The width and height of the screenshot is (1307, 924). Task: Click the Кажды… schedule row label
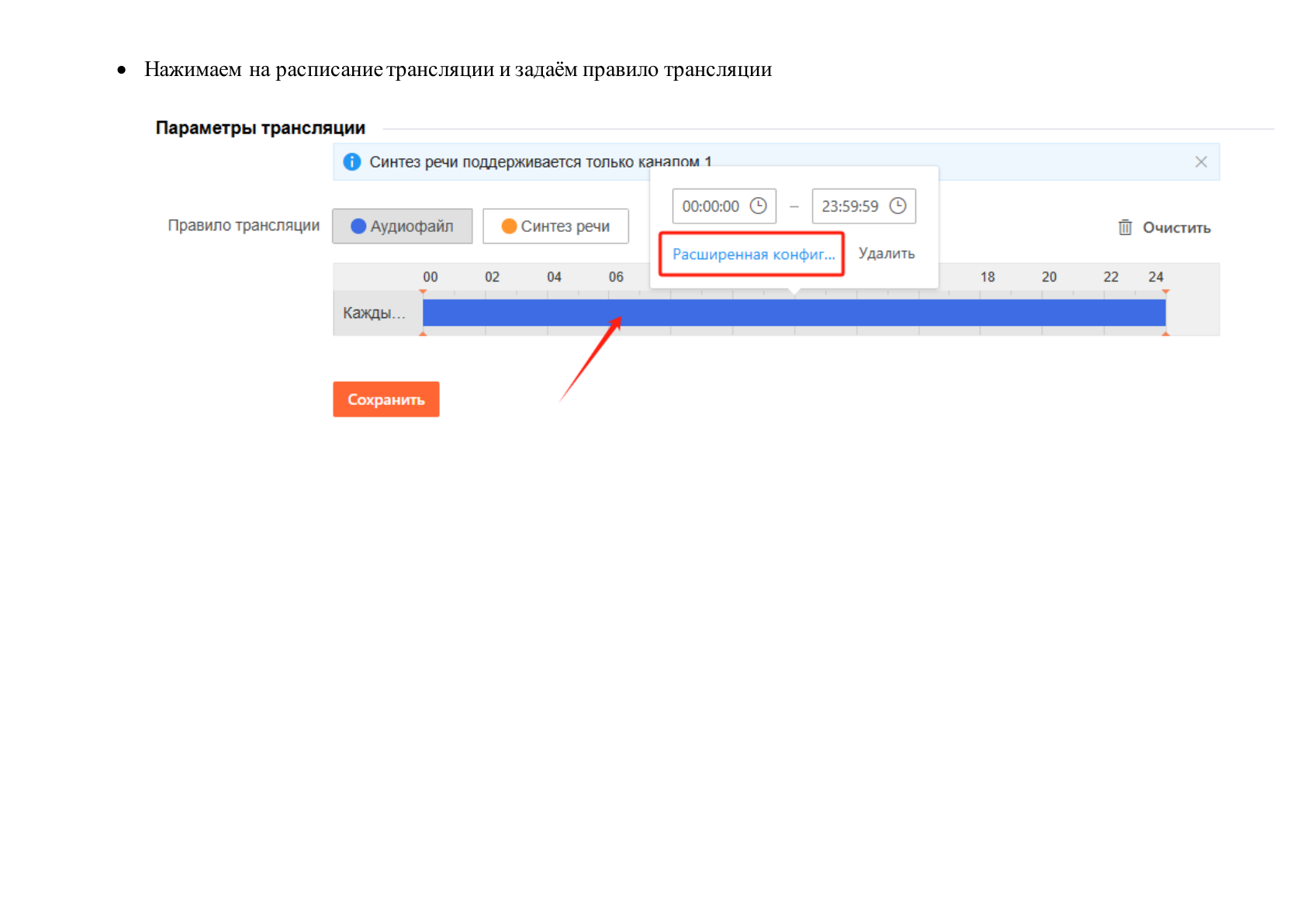(374, 313)
